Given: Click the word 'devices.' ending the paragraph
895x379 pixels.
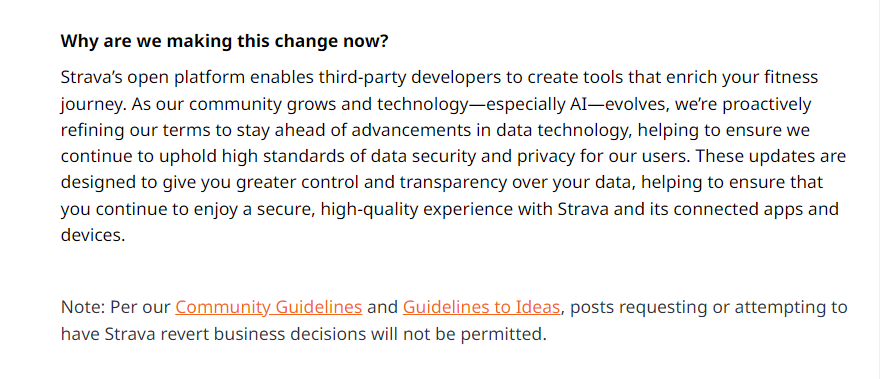Looking at the screenshot, I should point(93,235).
